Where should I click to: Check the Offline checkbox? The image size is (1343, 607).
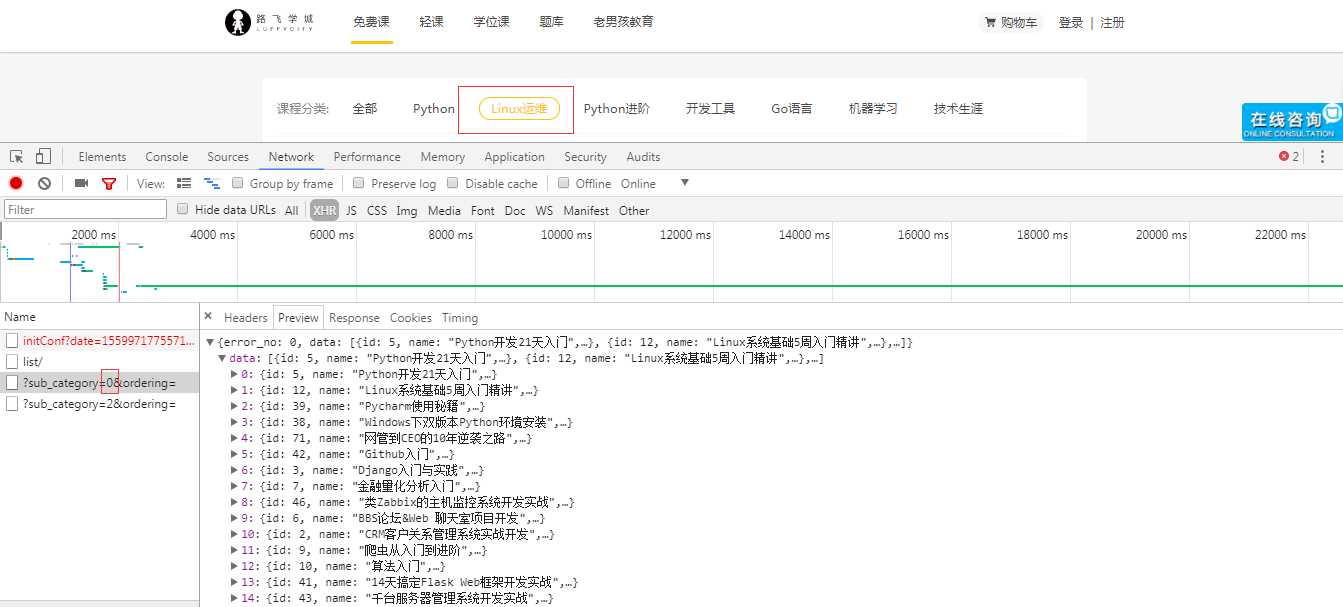point(564,183)
